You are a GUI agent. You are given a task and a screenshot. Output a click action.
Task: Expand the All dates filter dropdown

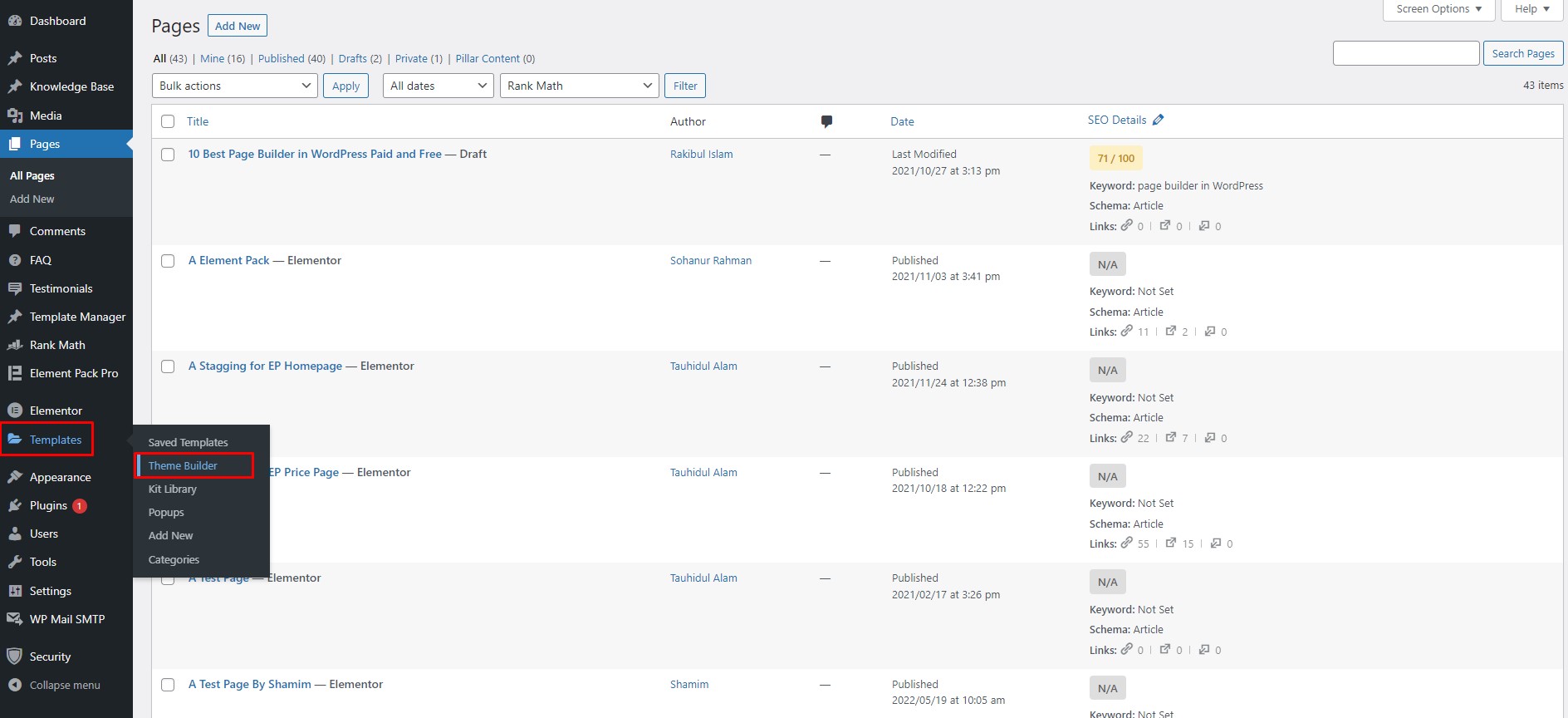pos(438,86)
